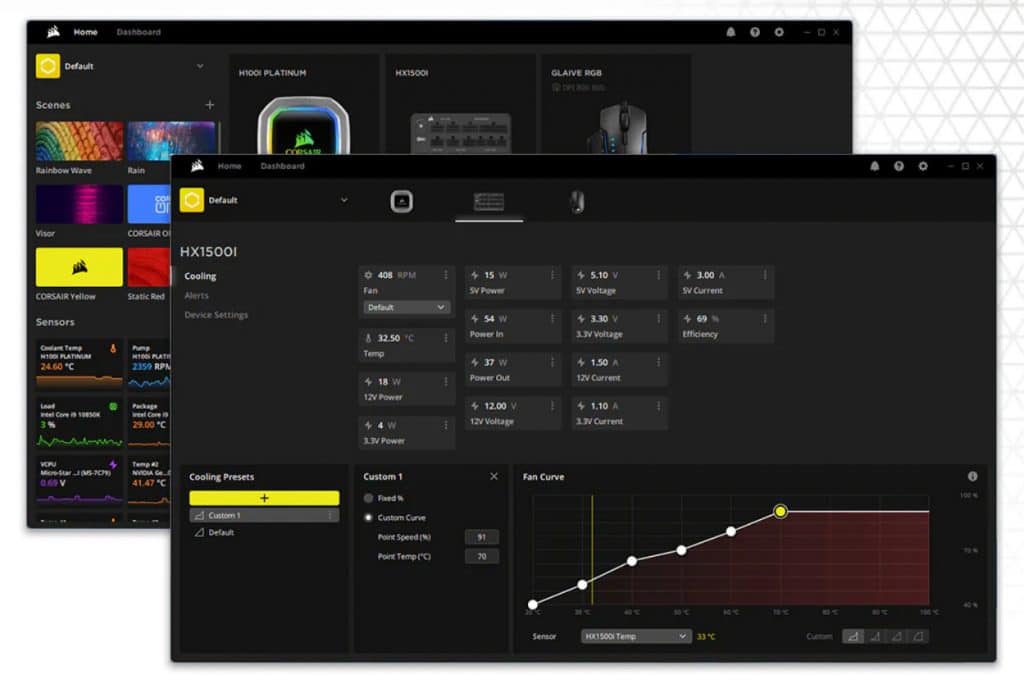Screen dimensions: 1024x688
Task: Open Device Settings in sidebar
Action: [216, 315]
